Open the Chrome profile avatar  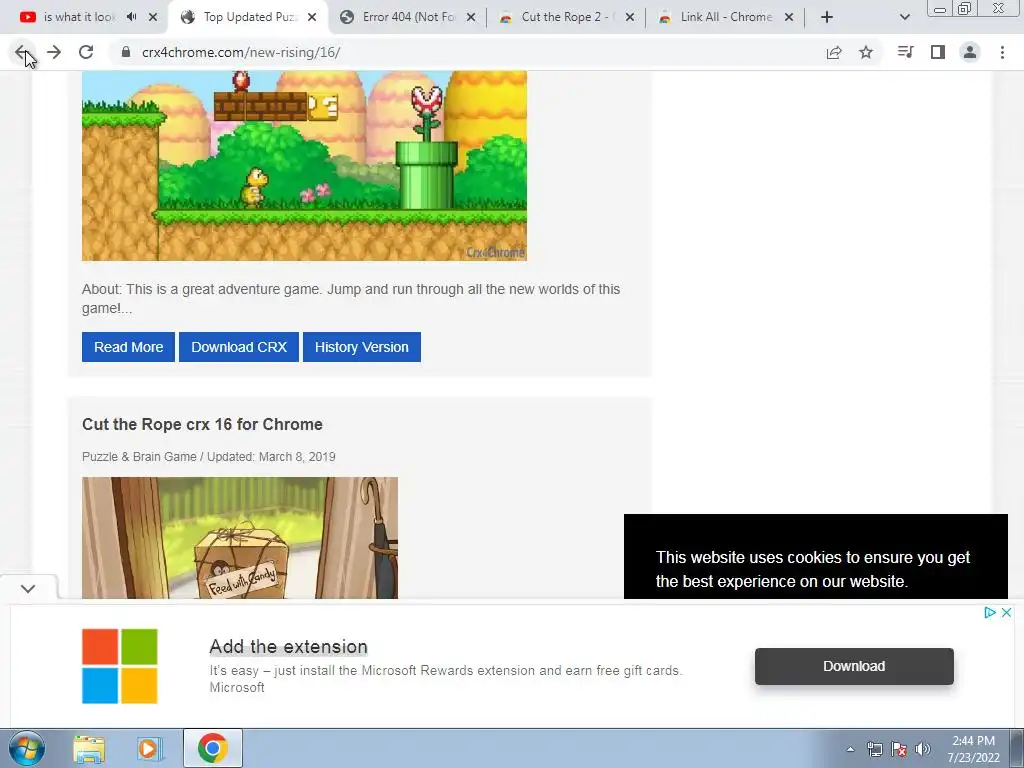pyautogui.click(x=970, y=52)
